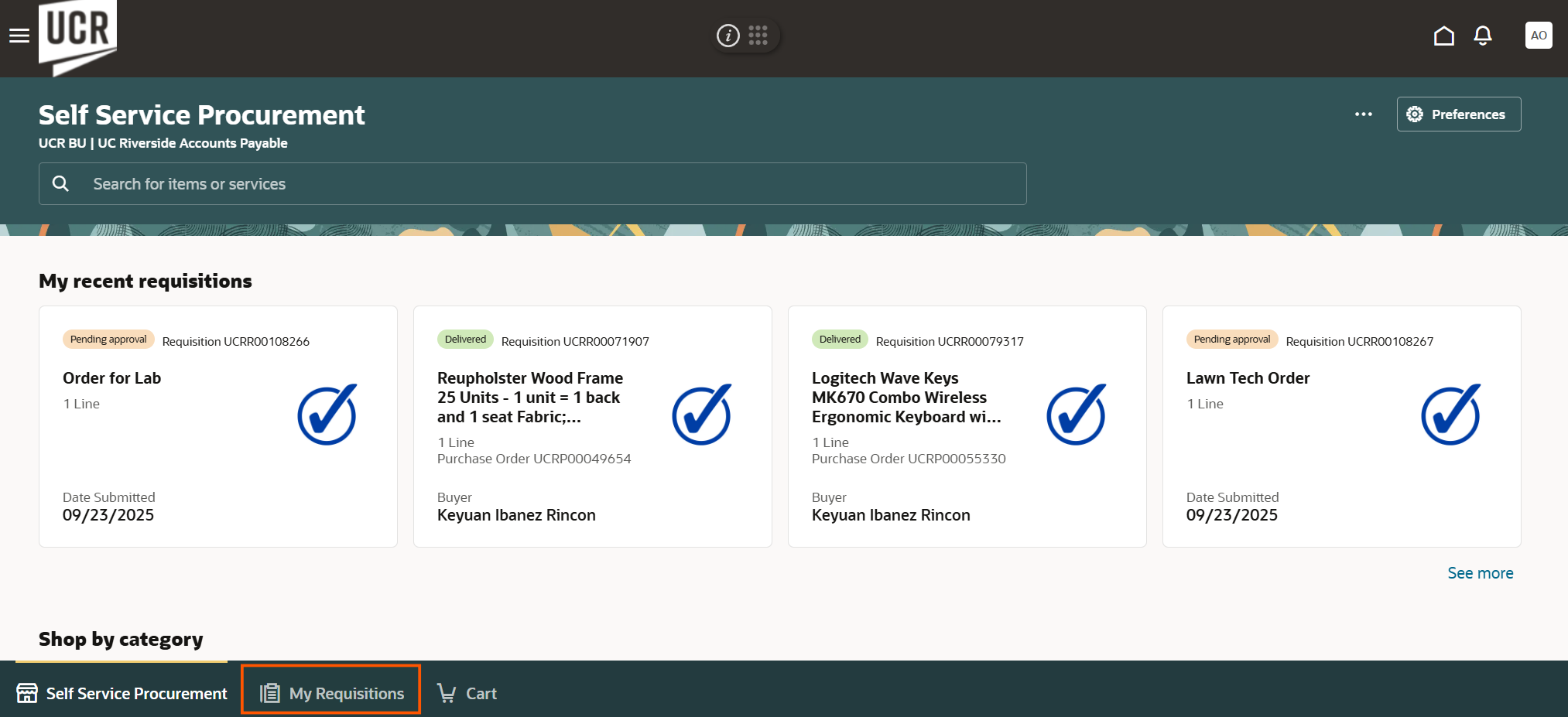Image resolution: width=1568 pixels, height=717 pixels.
Task: Open the Cart tab
Action: tap(467, 693)
